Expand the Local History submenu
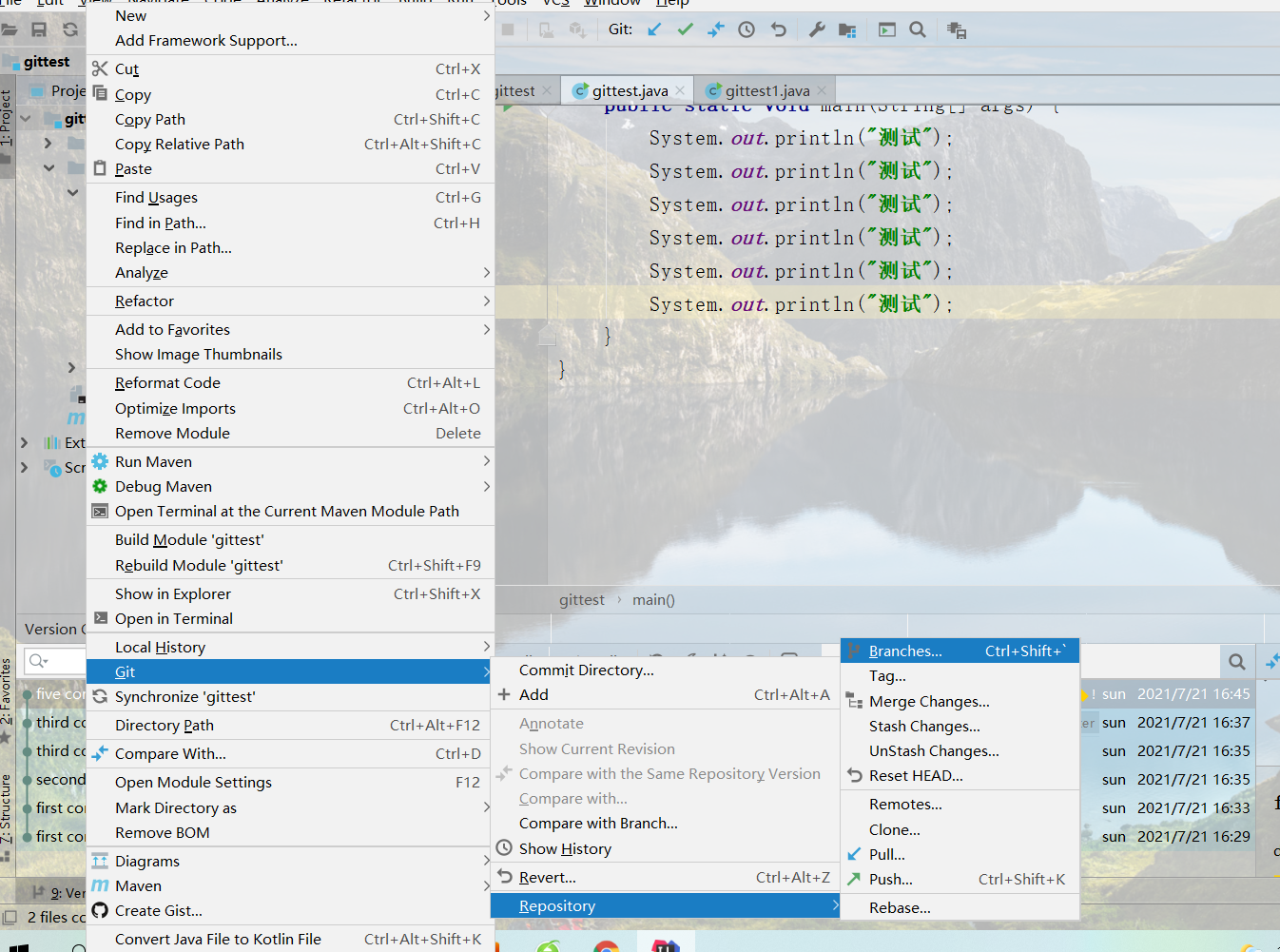 point(290,647)
